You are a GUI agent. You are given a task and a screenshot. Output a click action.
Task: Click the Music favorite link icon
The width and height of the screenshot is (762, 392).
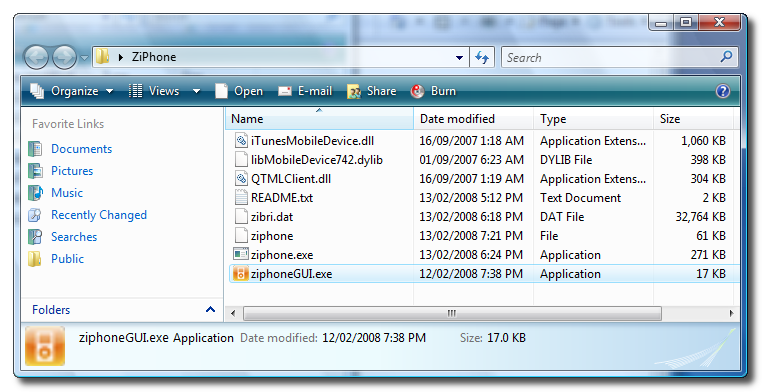(x=35, y=193)
